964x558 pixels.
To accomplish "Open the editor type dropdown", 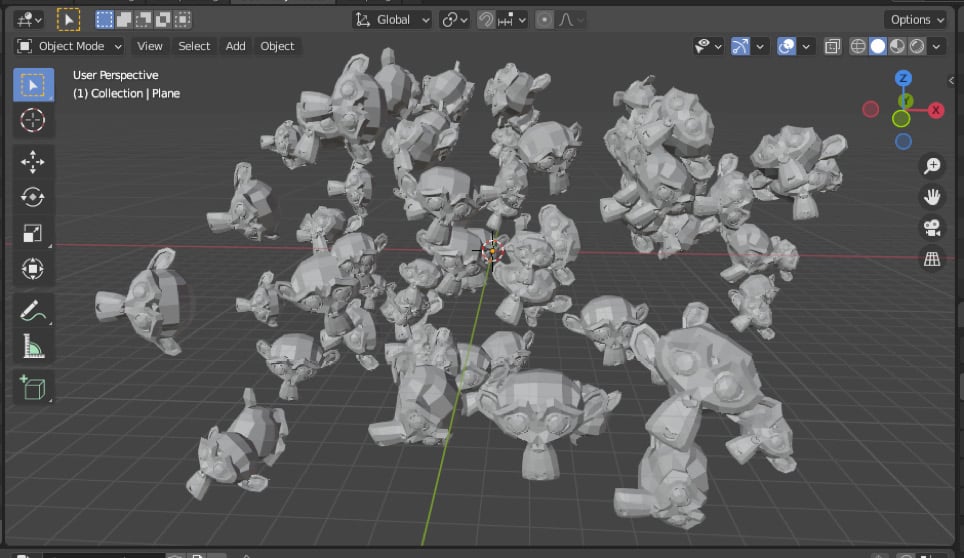I will (x=29, y=20).
